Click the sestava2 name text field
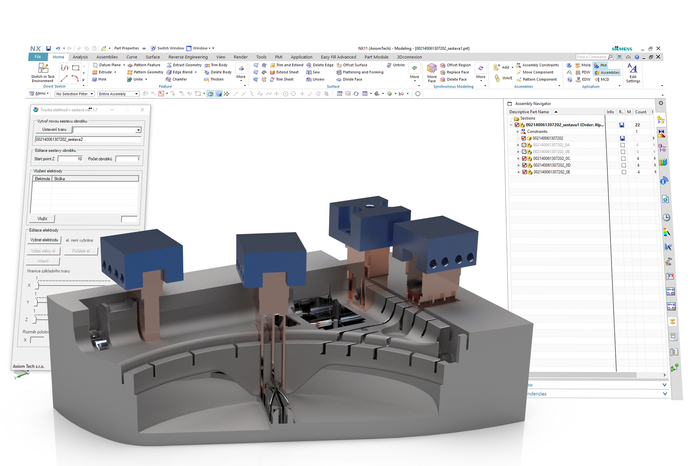Viewport: 700px width, 466px height. point(88,139)
